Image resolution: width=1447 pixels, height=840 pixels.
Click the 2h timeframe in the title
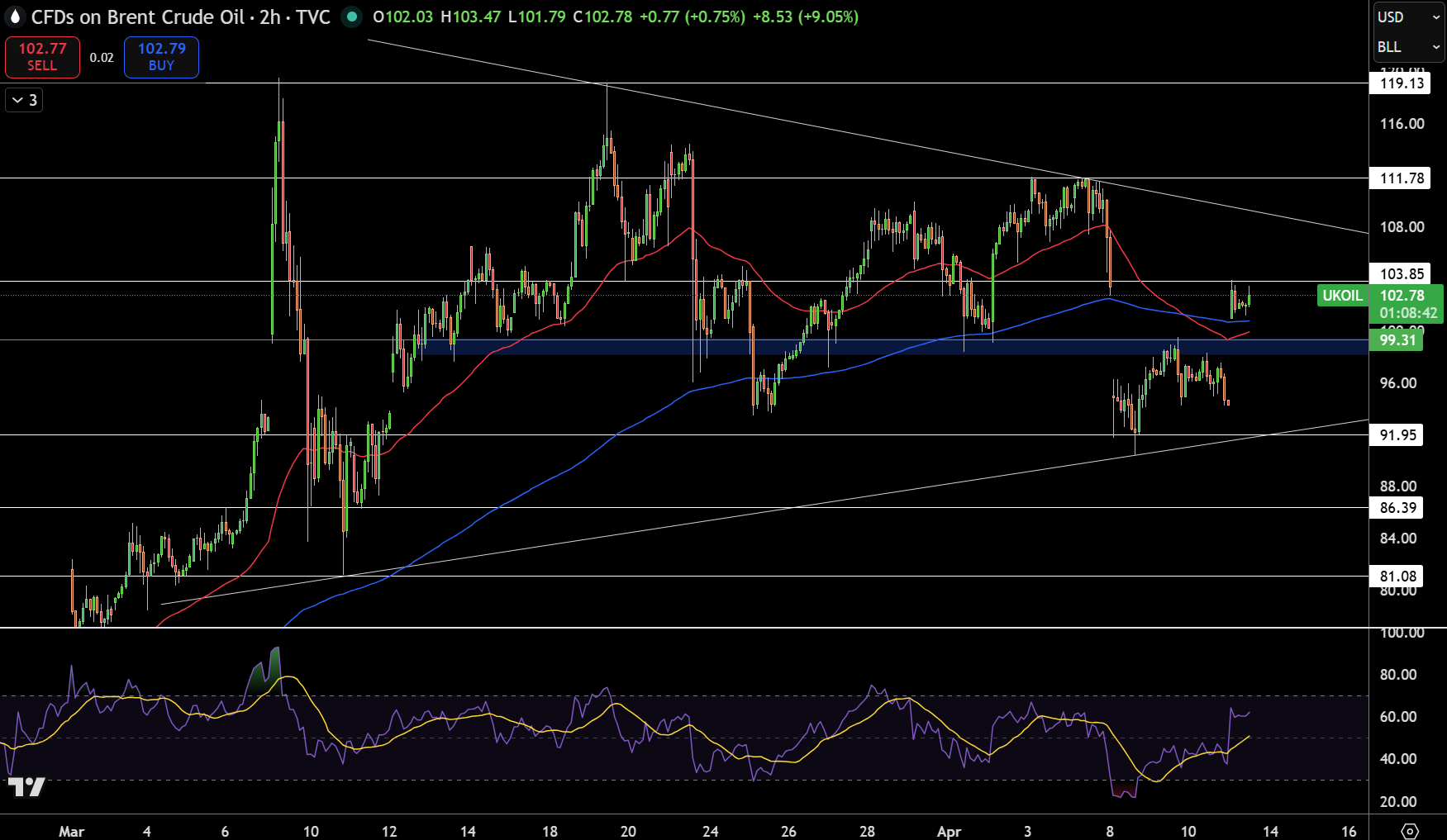[270, 17]
